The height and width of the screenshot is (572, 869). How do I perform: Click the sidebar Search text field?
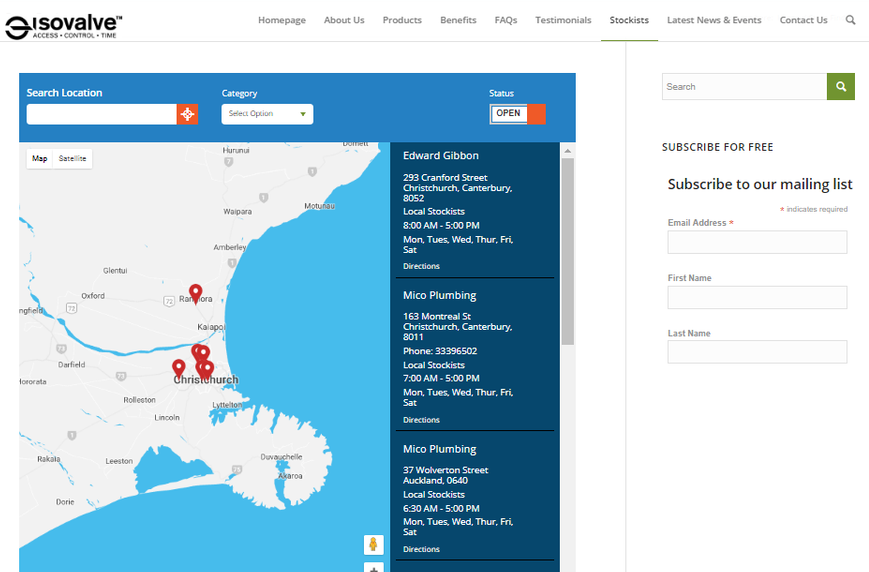coord(744,86)
